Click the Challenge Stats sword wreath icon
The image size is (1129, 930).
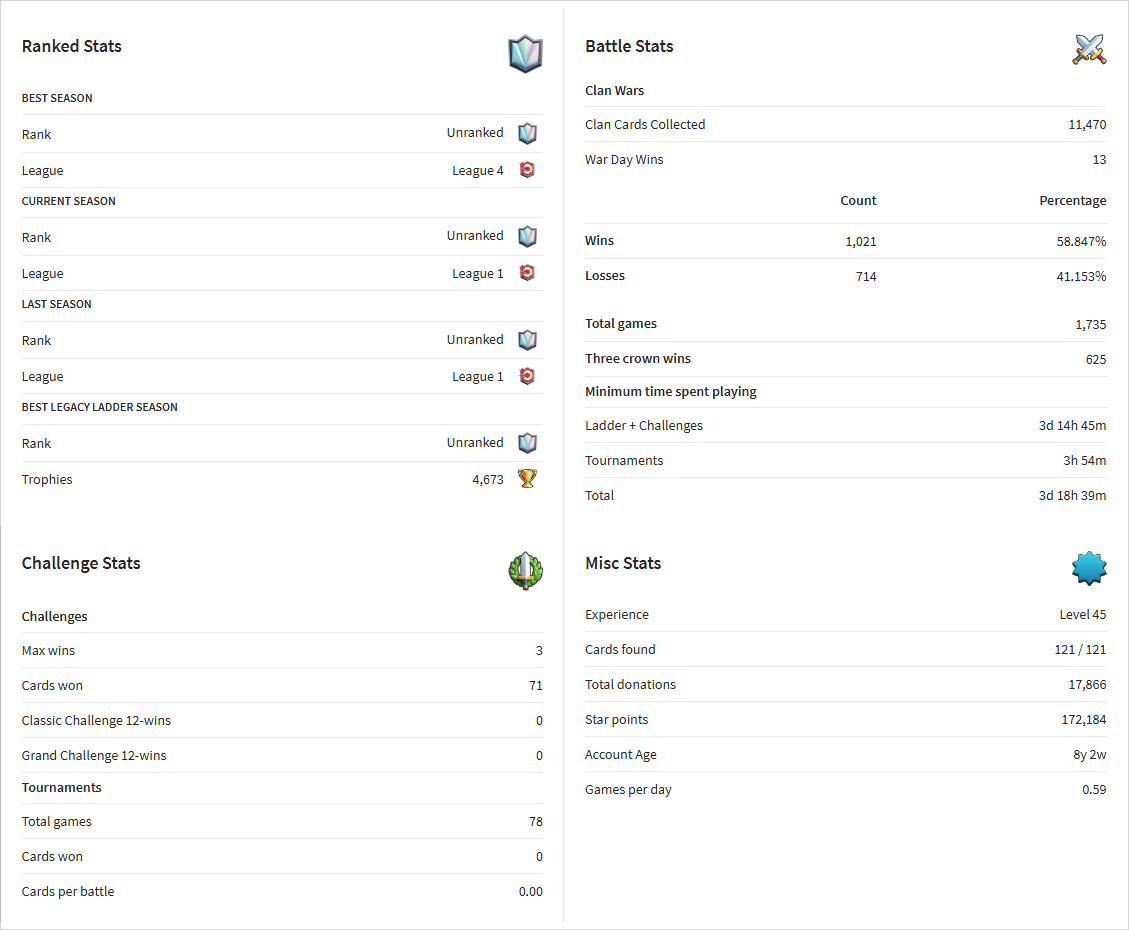pos(525,571)
